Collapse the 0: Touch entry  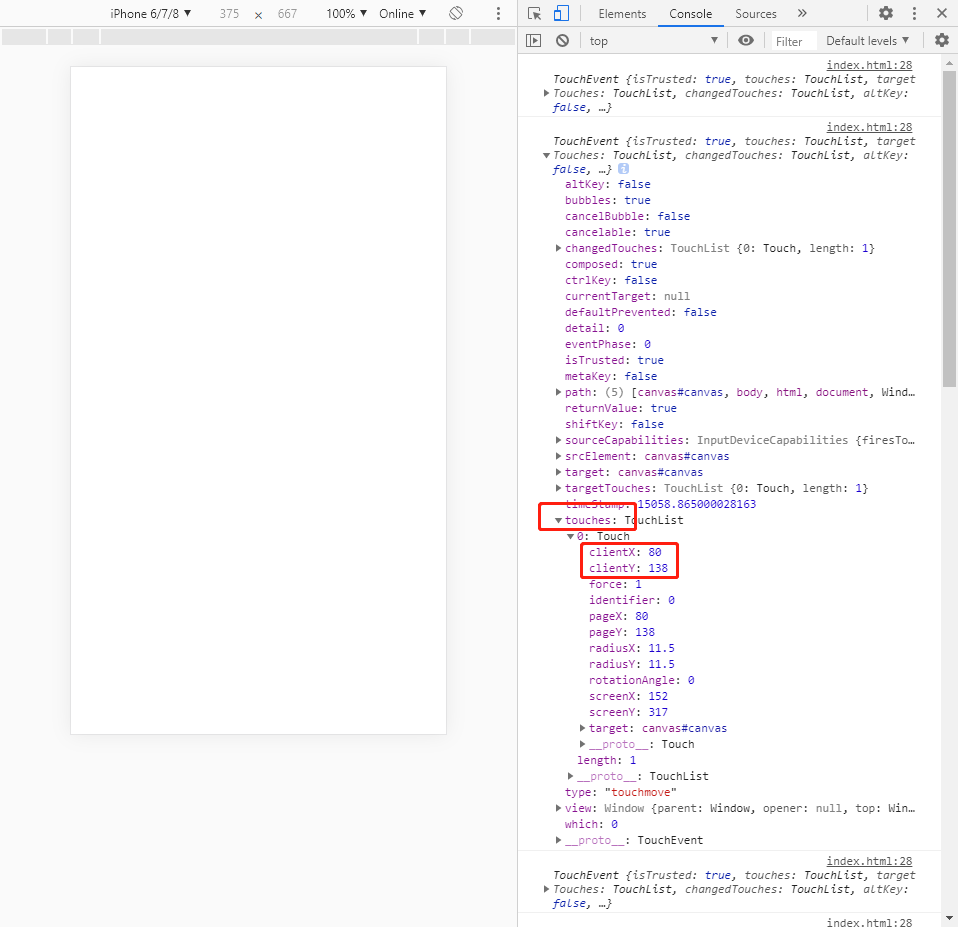click(571, 536)
